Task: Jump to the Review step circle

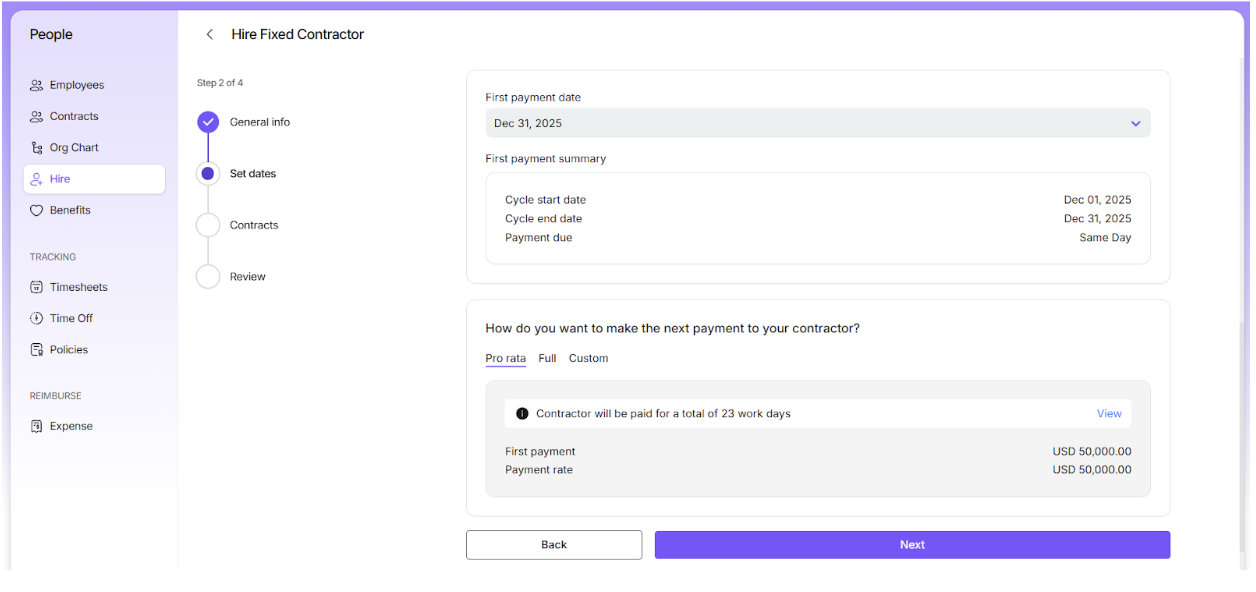Action: pyautogui.click(x=208, y=277)
